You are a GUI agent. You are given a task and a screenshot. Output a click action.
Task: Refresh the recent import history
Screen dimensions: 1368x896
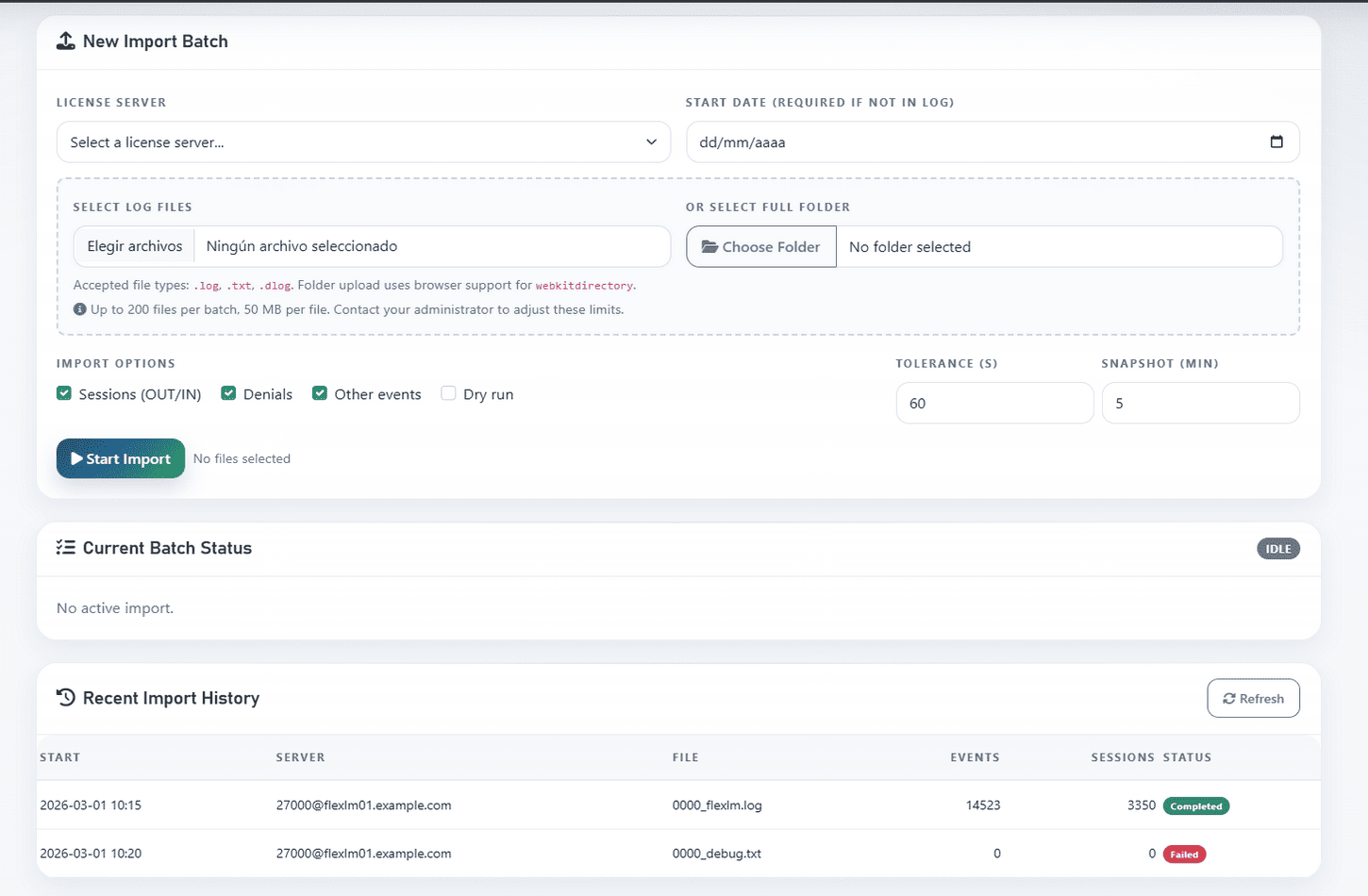point(1253,698)
